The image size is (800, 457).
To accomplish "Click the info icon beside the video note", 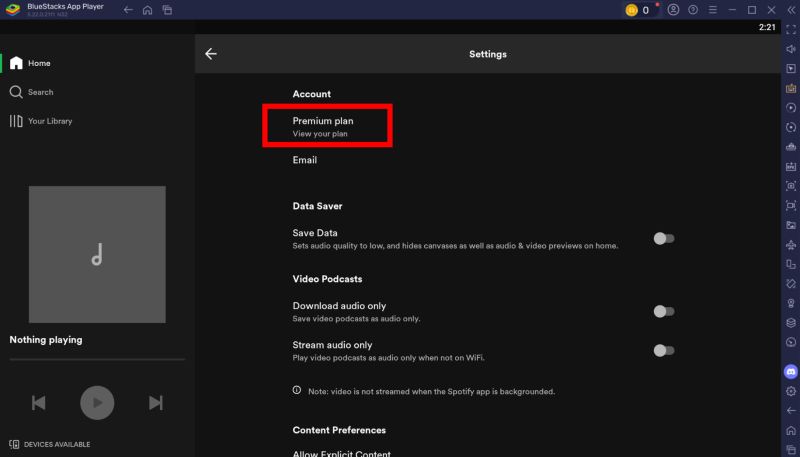I will click(x=296, y=390).
